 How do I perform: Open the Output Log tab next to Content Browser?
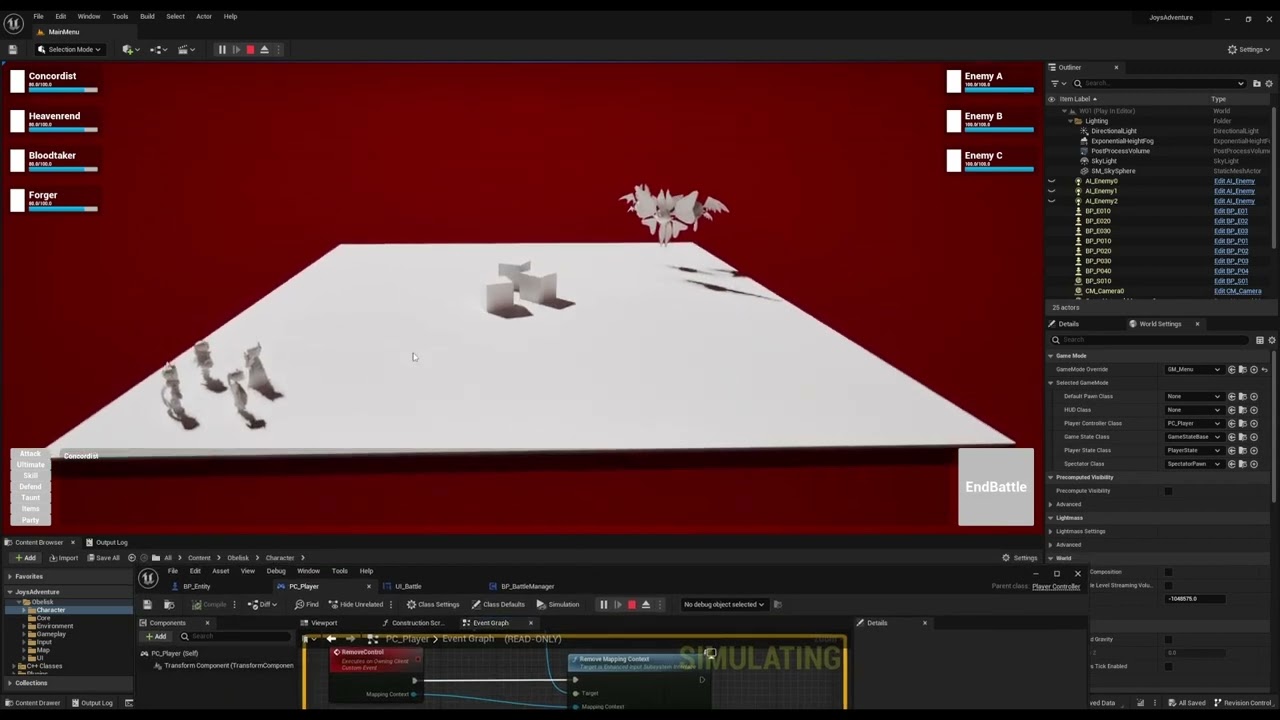(106, 542)
